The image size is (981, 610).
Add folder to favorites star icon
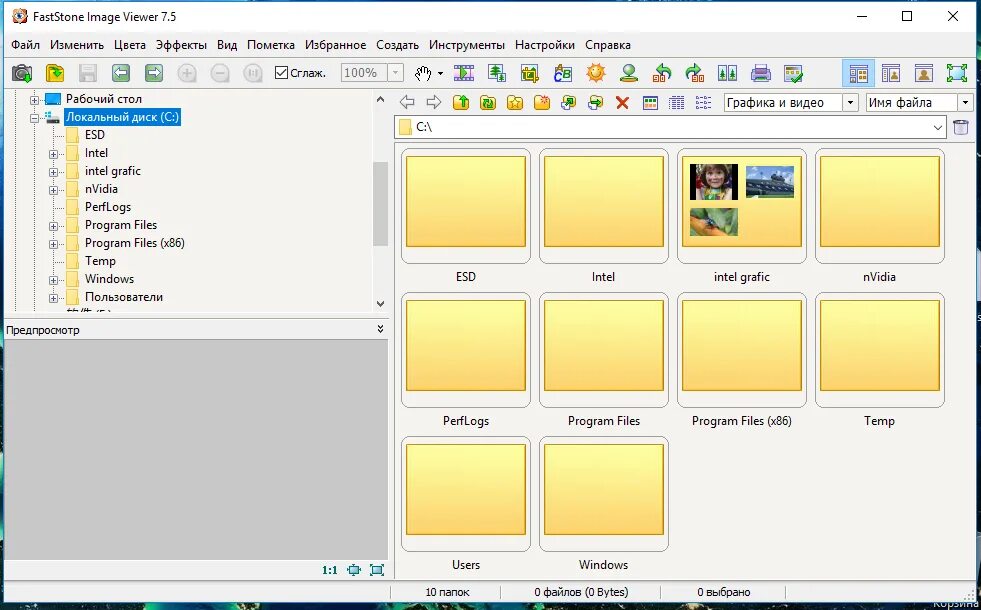(515, 102)
